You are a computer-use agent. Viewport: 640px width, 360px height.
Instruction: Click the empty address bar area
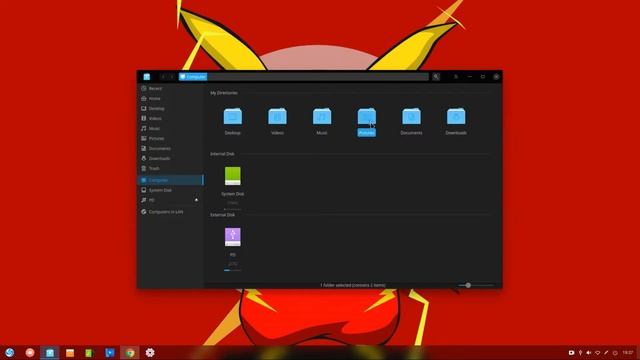[x=318, y=77]
